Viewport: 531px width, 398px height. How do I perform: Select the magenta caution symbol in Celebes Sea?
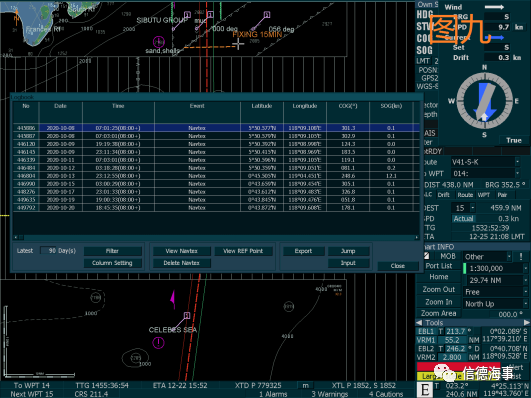(158, 342)
